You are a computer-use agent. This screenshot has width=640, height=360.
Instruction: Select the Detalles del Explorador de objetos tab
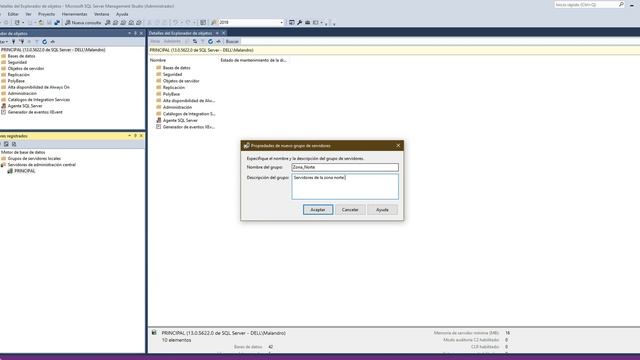[180, 33]
